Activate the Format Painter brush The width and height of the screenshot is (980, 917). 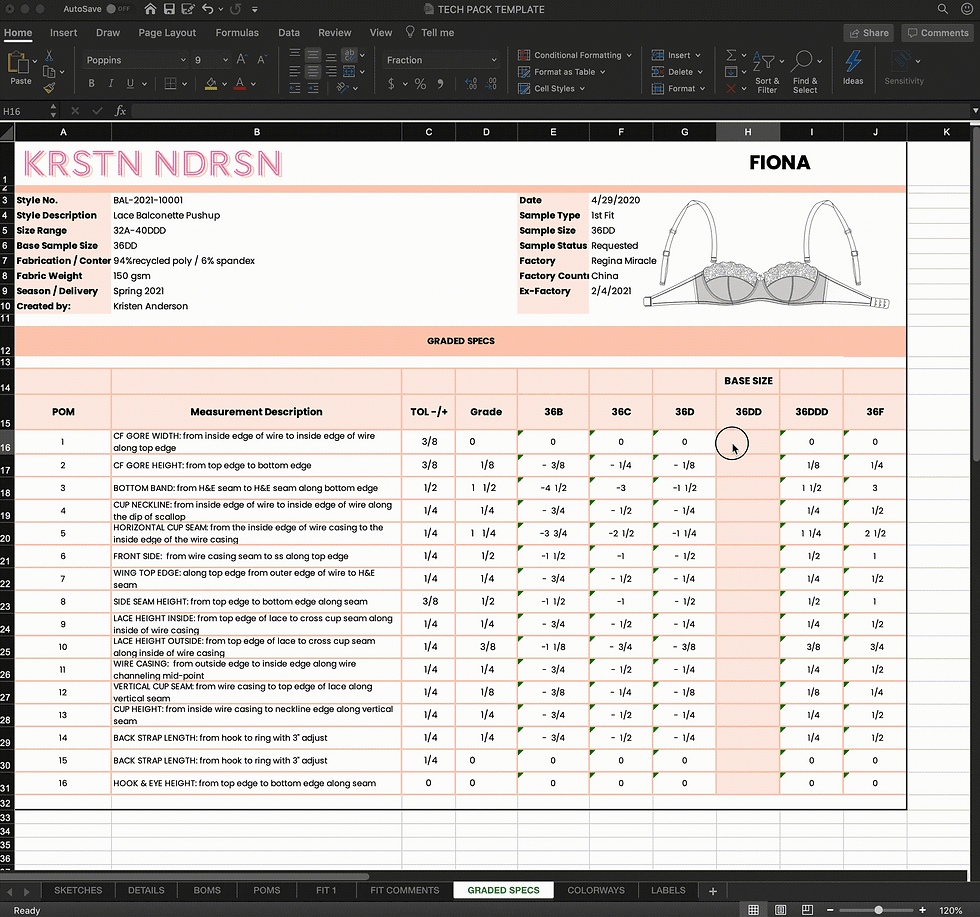(x=49, y=88)
